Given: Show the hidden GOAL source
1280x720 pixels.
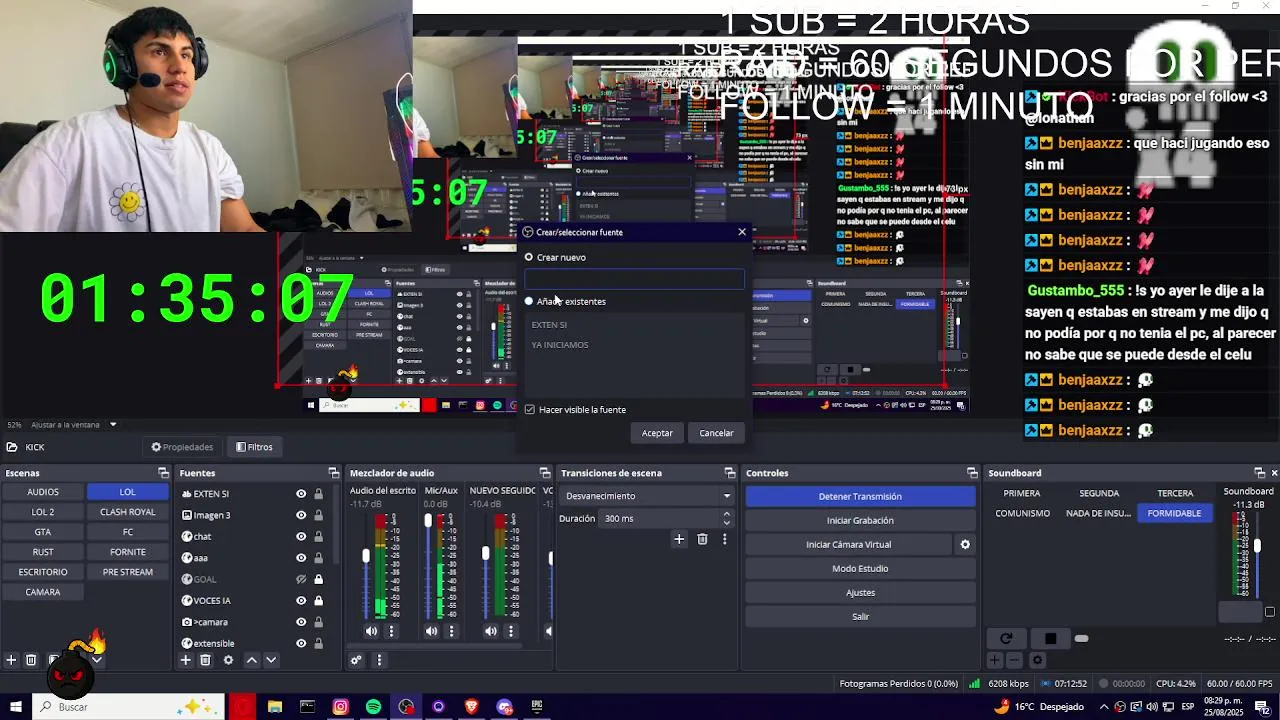Looking at the screenshot, I should point(301,579).
